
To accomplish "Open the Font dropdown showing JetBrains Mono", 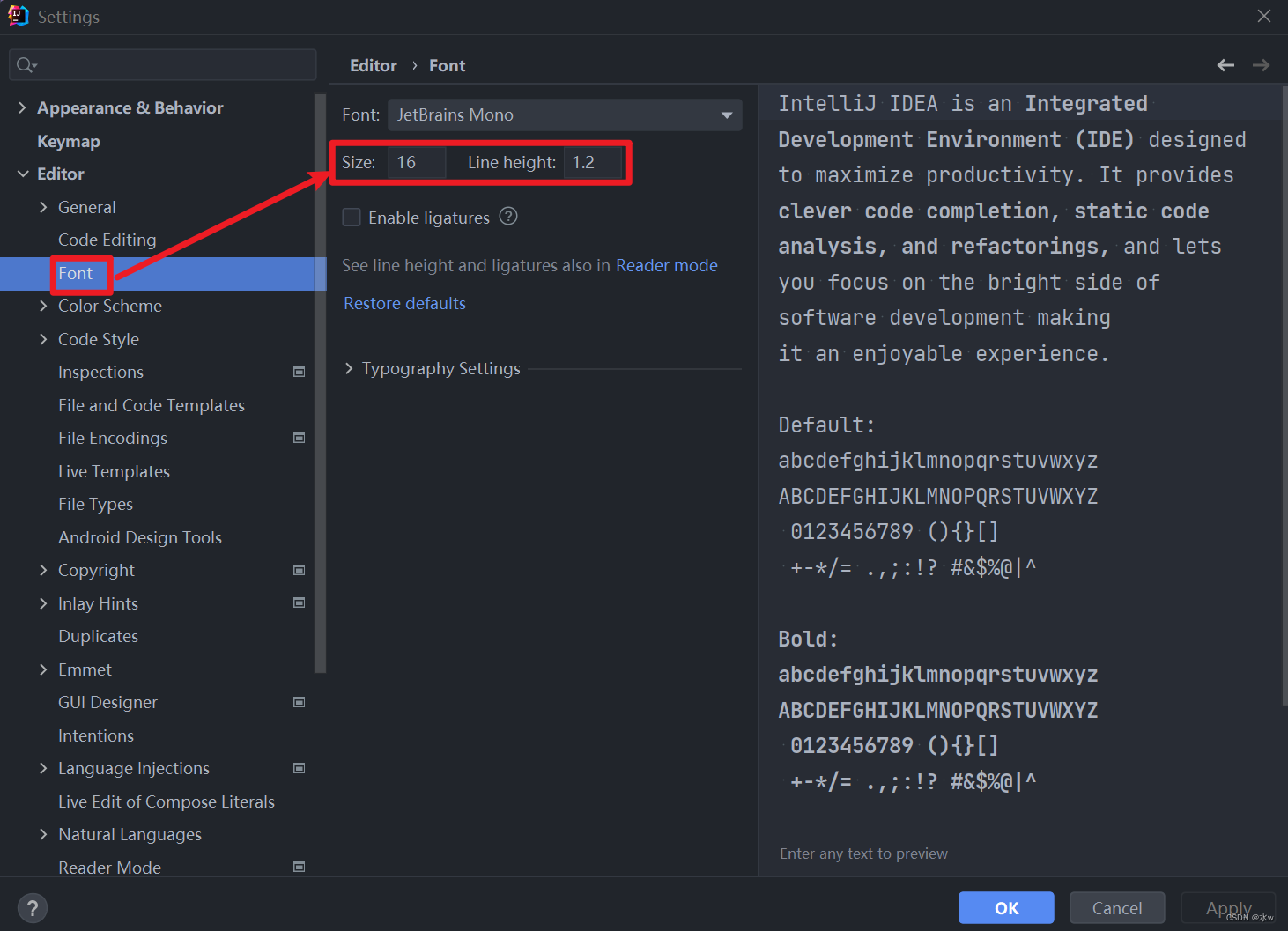I will (x=565, y=115).
